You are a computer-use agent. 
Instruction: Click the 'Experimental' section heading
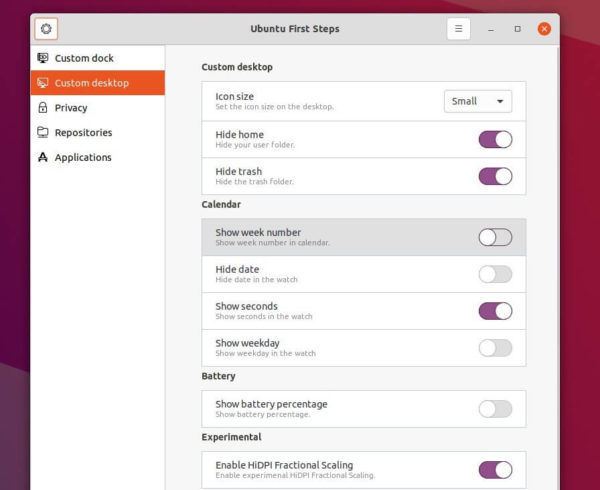tap(232, 437)
